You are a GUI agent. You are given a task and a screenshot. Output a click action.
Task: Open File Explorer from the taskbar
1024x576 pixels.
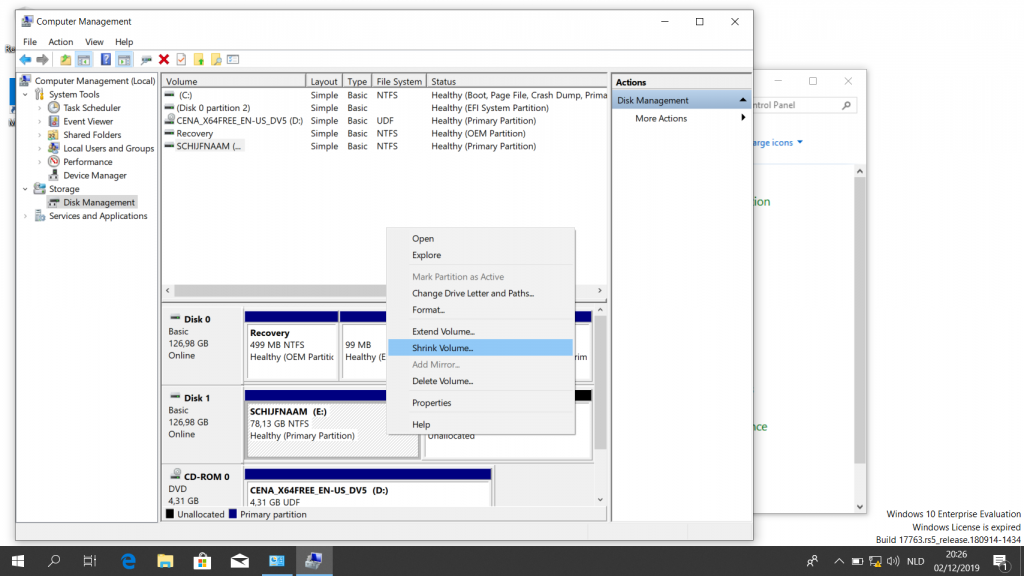165,561
